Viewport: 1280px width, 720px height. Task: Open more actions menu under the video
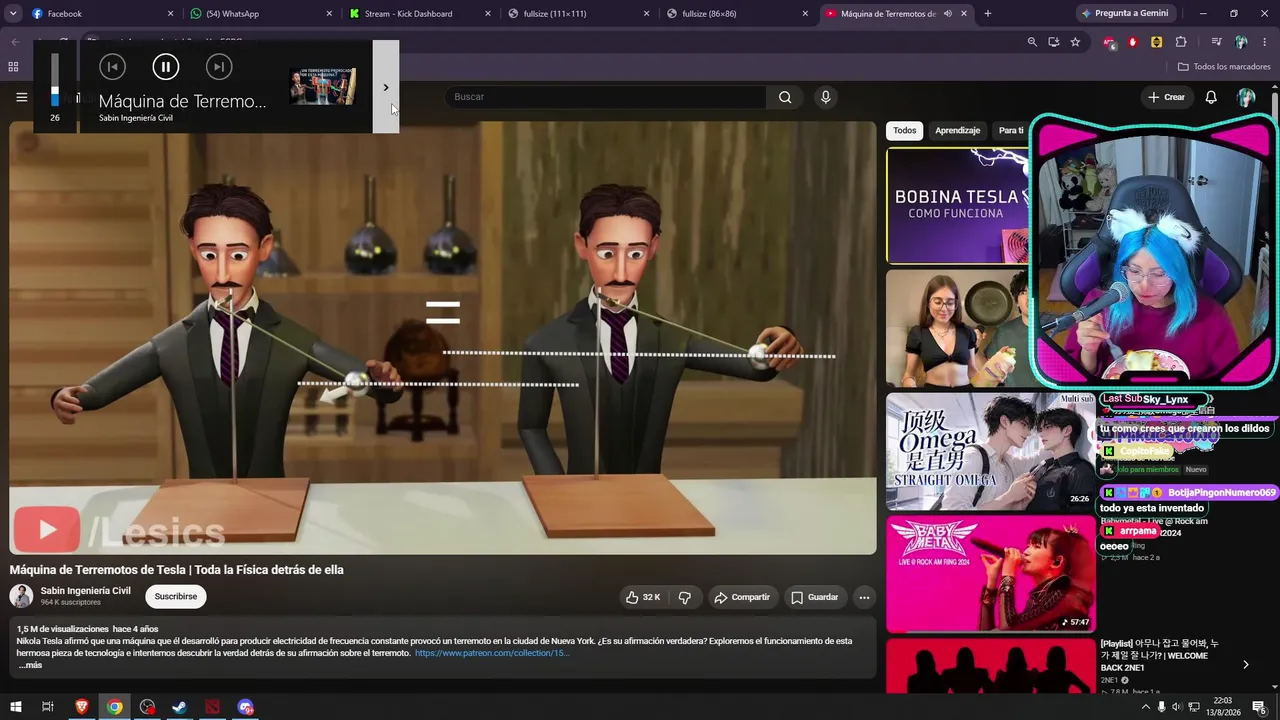pos(864,598)
